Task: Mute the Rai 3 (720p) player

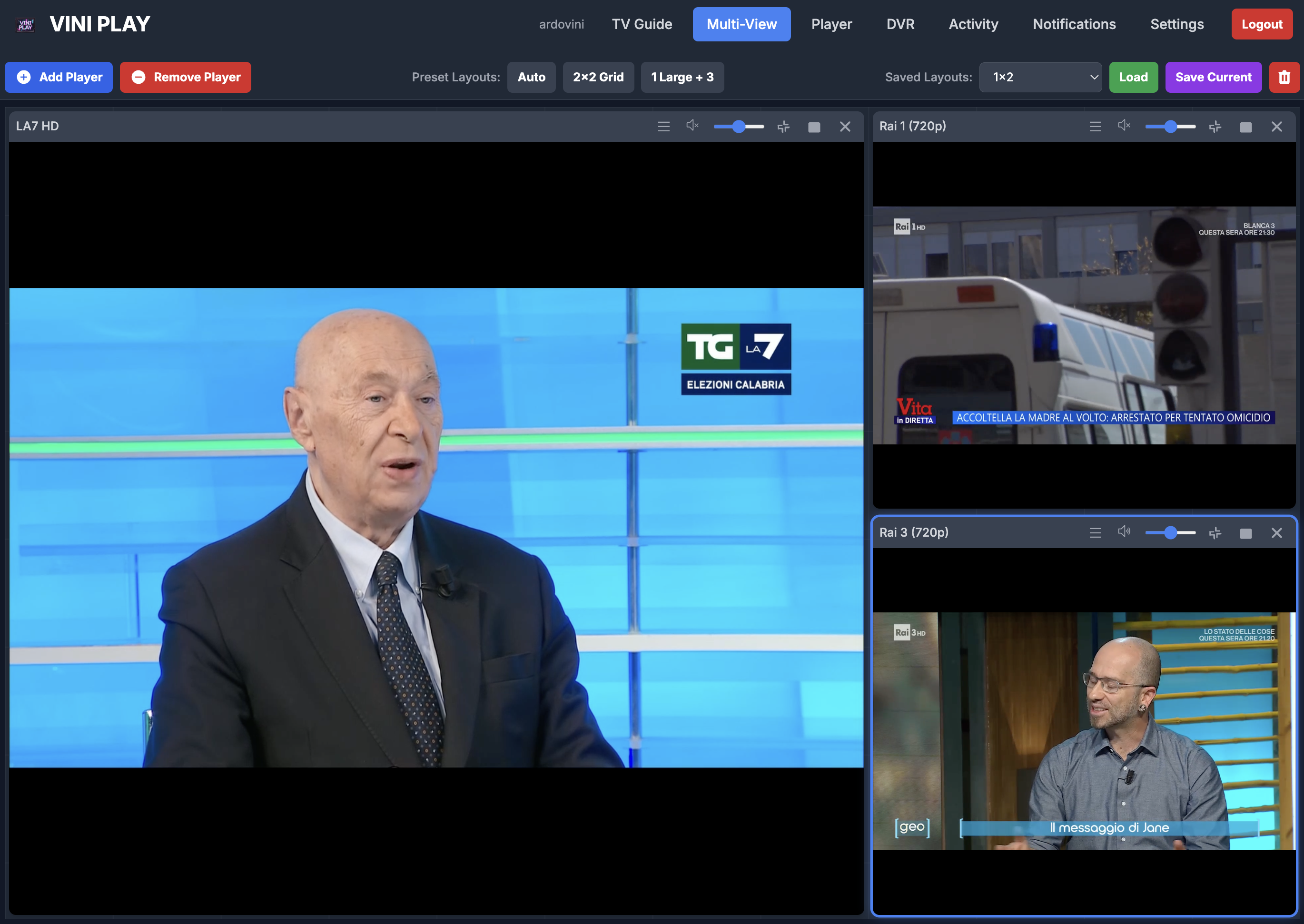Action: pyautogui.click(x=1124, y=532)
